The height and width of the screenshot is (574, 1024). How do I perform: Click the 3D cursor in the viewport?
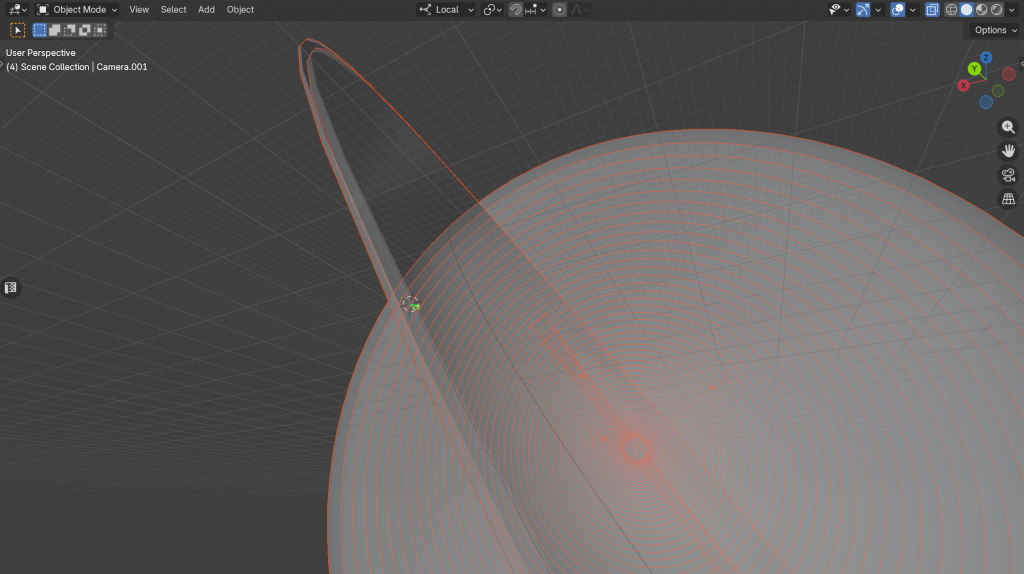coord(410,305)
